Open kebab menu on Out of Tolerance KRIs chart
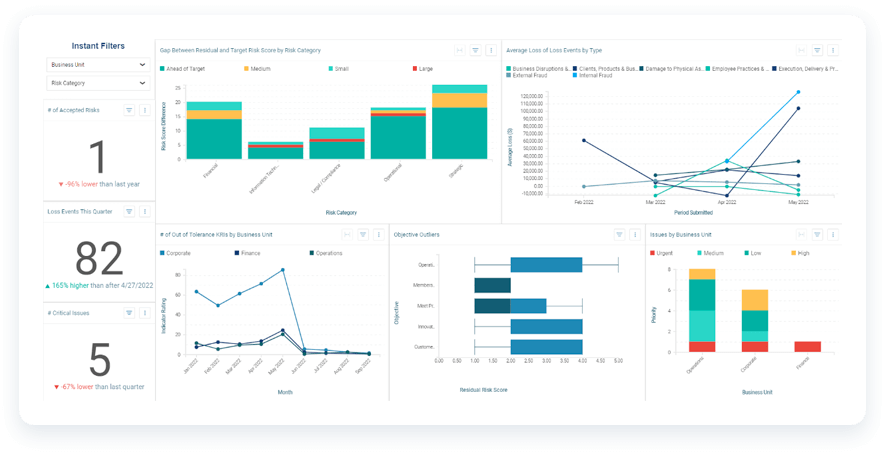Image resolution: width=885 pixels, height=456 pixels. pyautogui.click(x=377, y=234)
